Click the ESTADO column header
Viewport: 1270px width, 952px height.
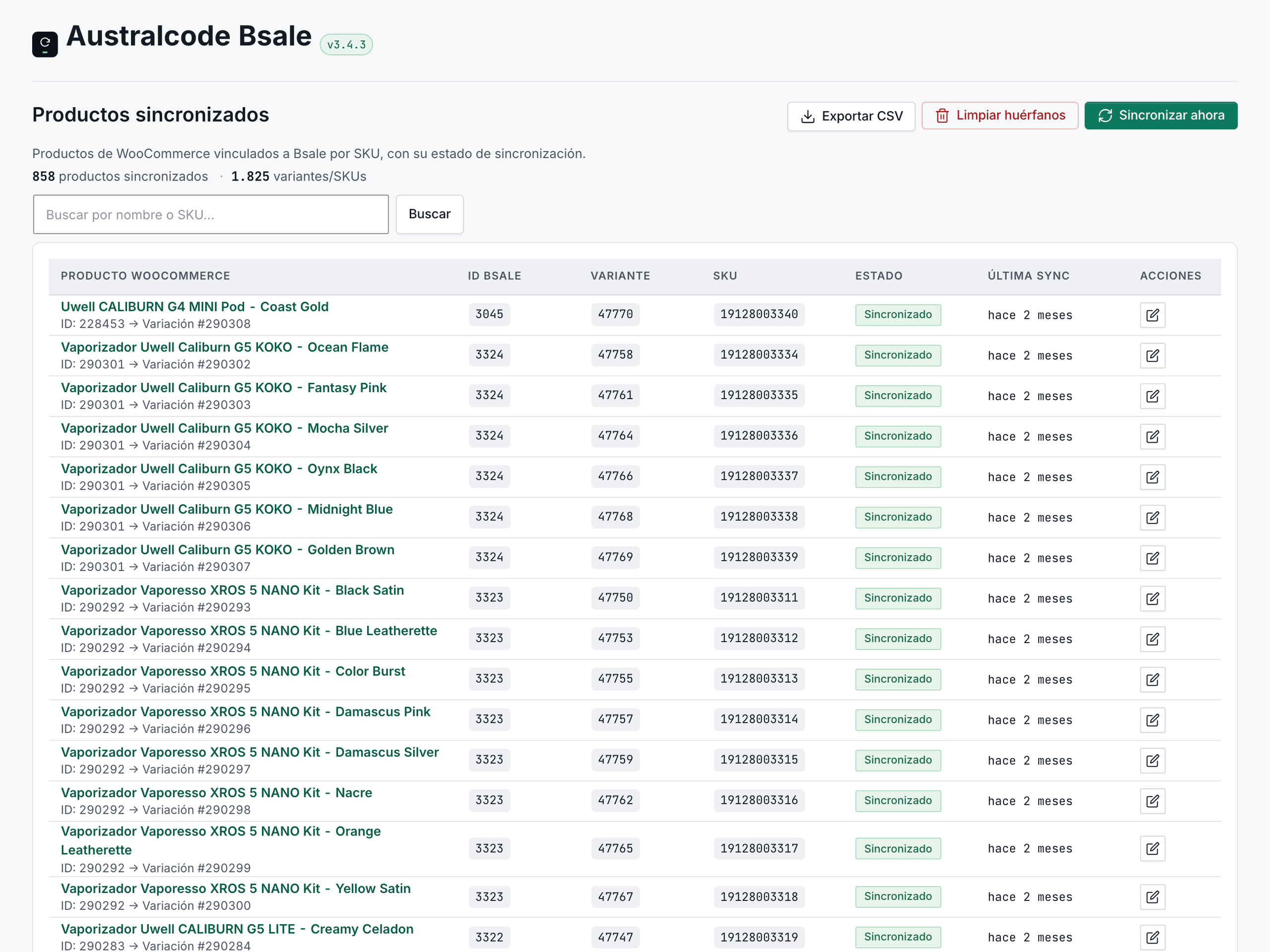pyautogui.click(x=879, y=276)
